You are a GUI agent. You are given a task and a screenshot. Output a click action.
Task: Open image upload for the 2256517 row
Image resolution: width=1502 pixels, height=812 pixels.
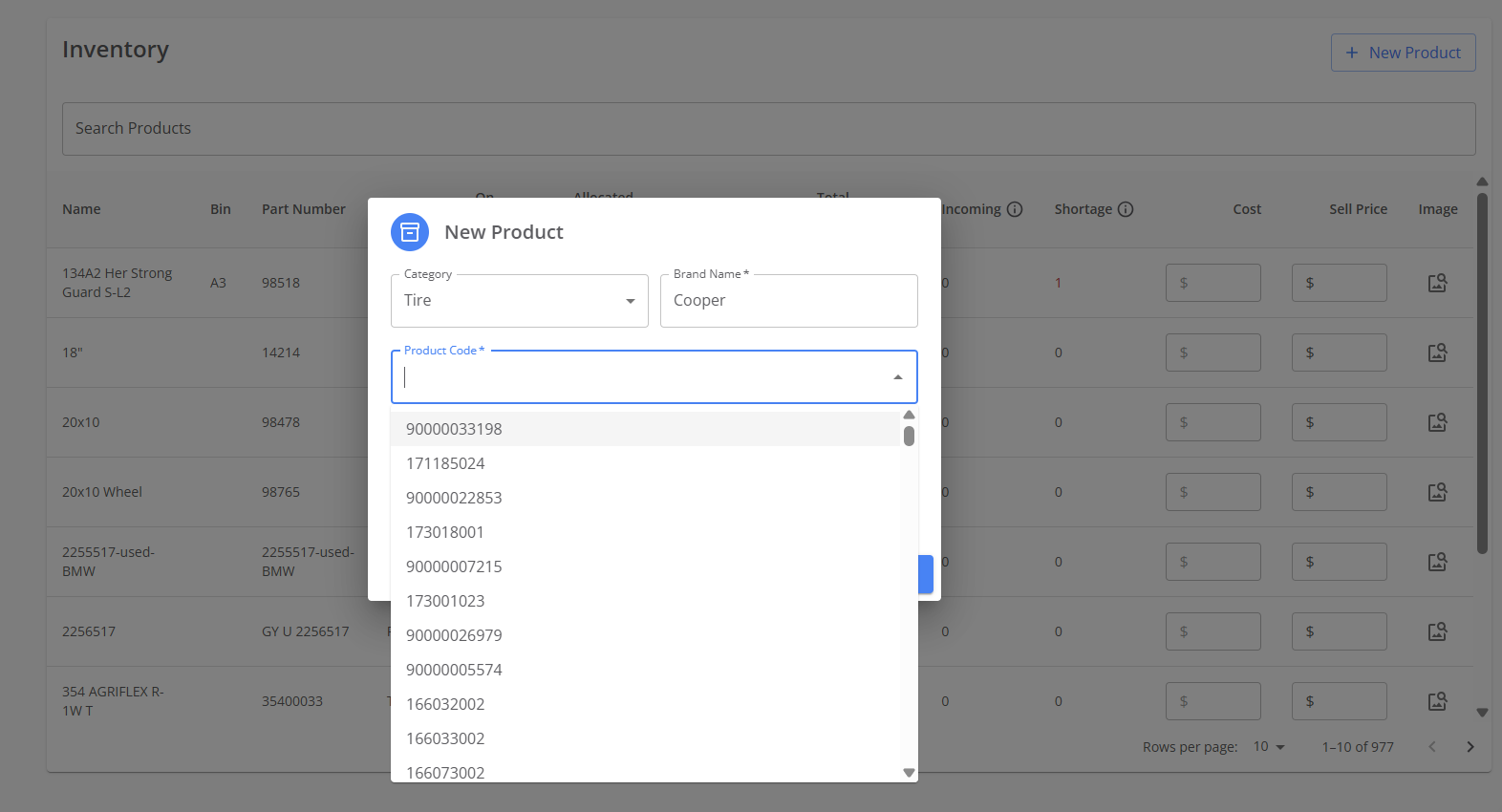click(1437, 631)
